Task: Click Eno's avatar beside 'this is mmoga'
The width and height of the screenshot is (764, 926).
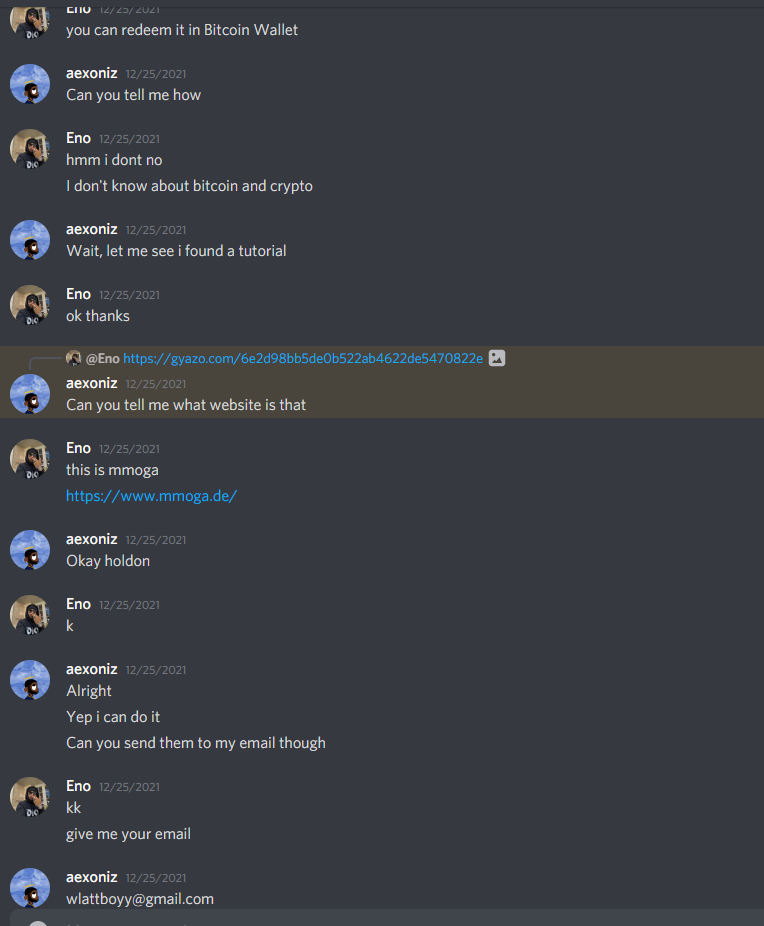Action: pos(30,459)
